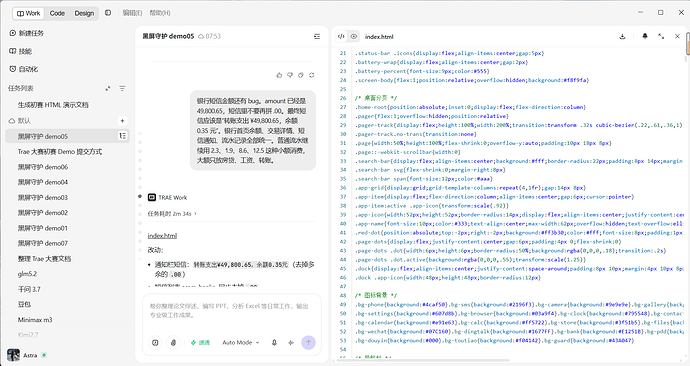Image resolution: width=690 pixels, height=366 pixels.
Task: Focus the chat message input field
Action: point(231,311)
